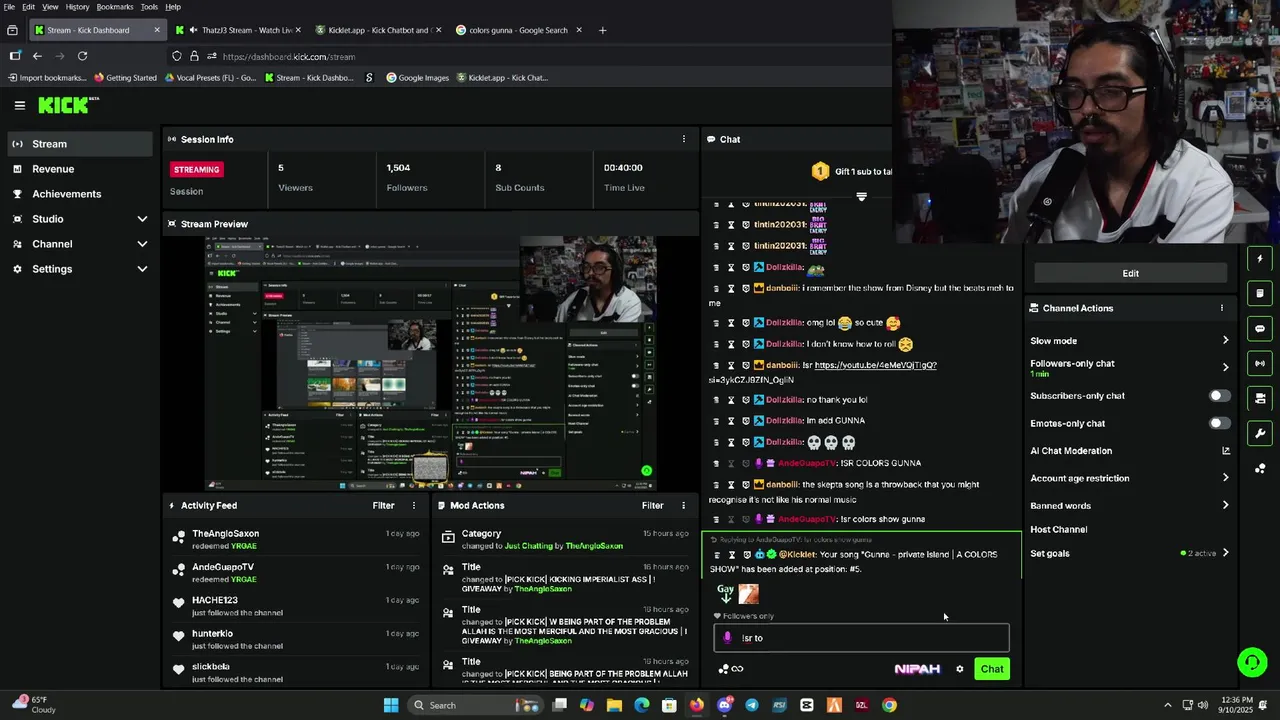The height and width of the screenshot is (720, 1280).
Task: Close the Stream - Kick Dashboard tab
Action: click(156, 30)
